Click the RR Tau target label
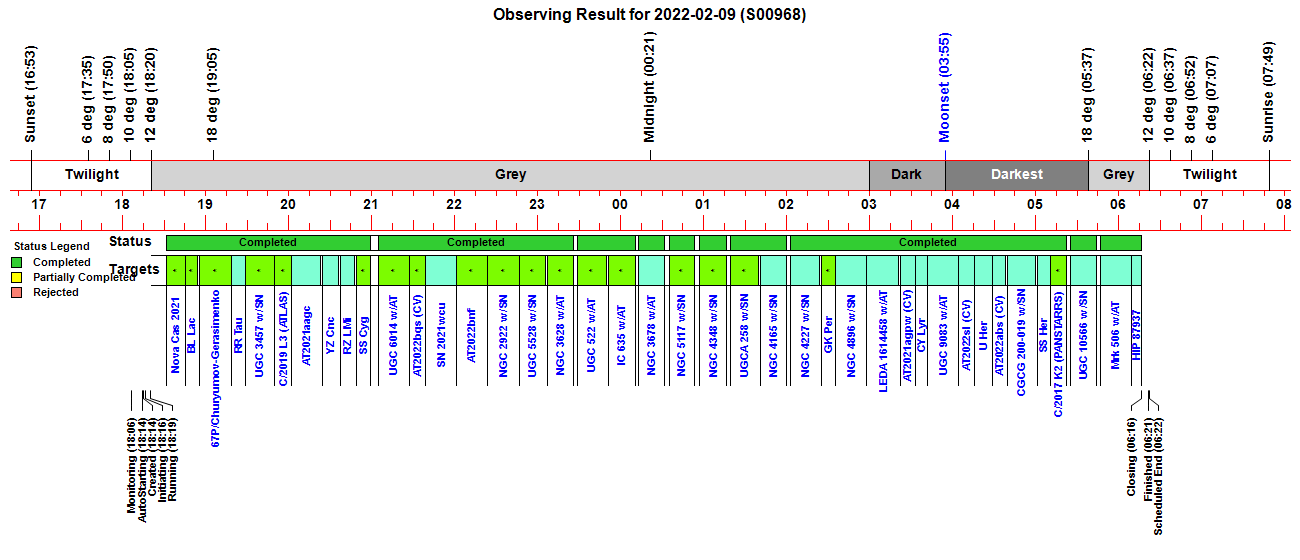This screenshot has height=560, width=1300. (x=238, y=334)
